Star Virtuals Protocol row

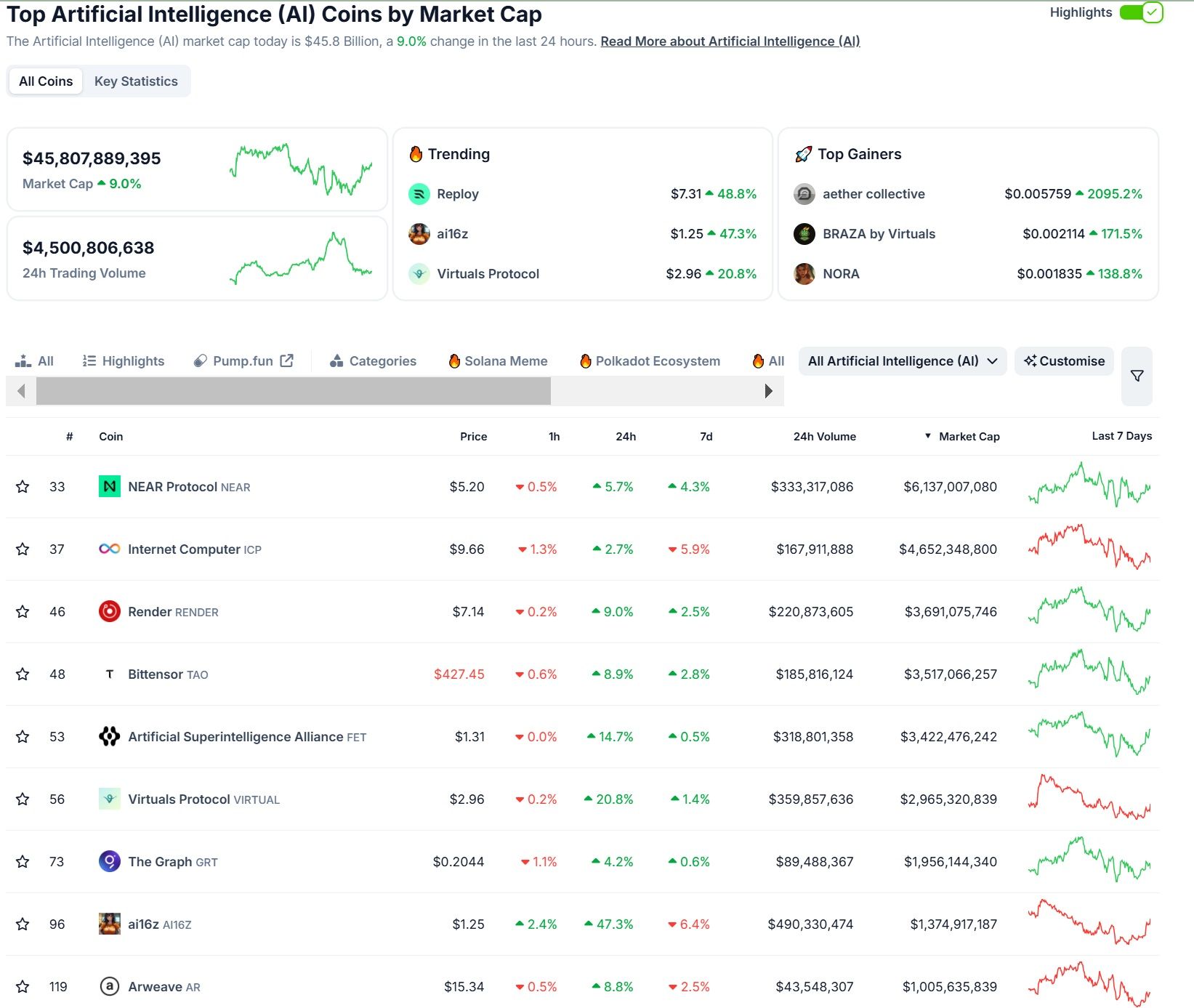click(23, 799)
